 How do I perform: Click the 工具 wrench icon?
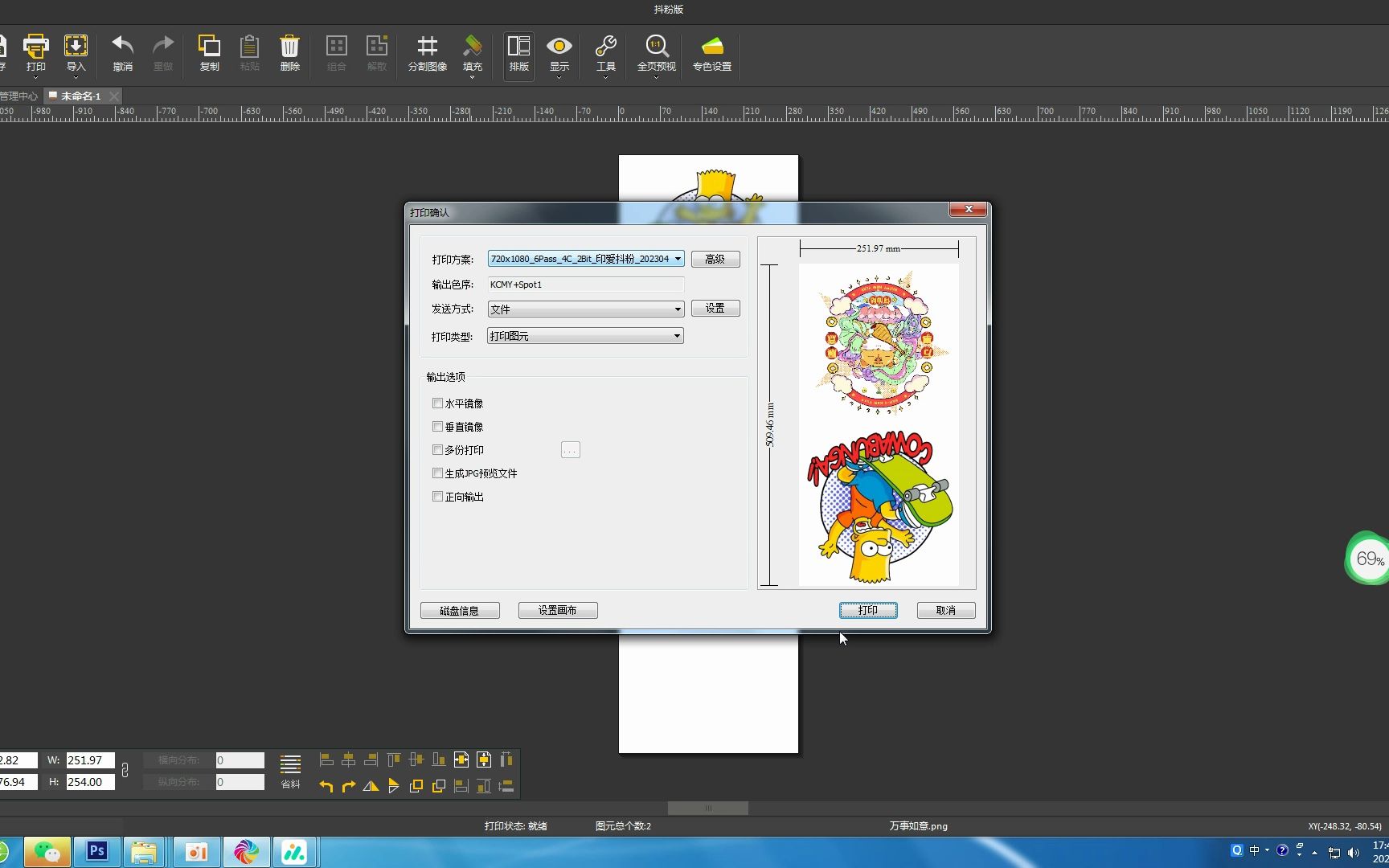point(606,46)
